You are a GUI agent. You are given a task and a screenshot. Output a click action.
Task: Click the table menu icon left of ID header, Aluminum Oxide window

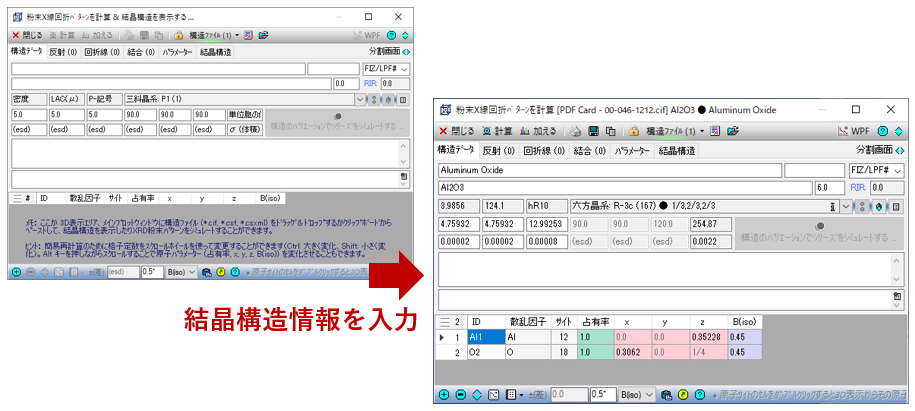[x=445, y=322]
